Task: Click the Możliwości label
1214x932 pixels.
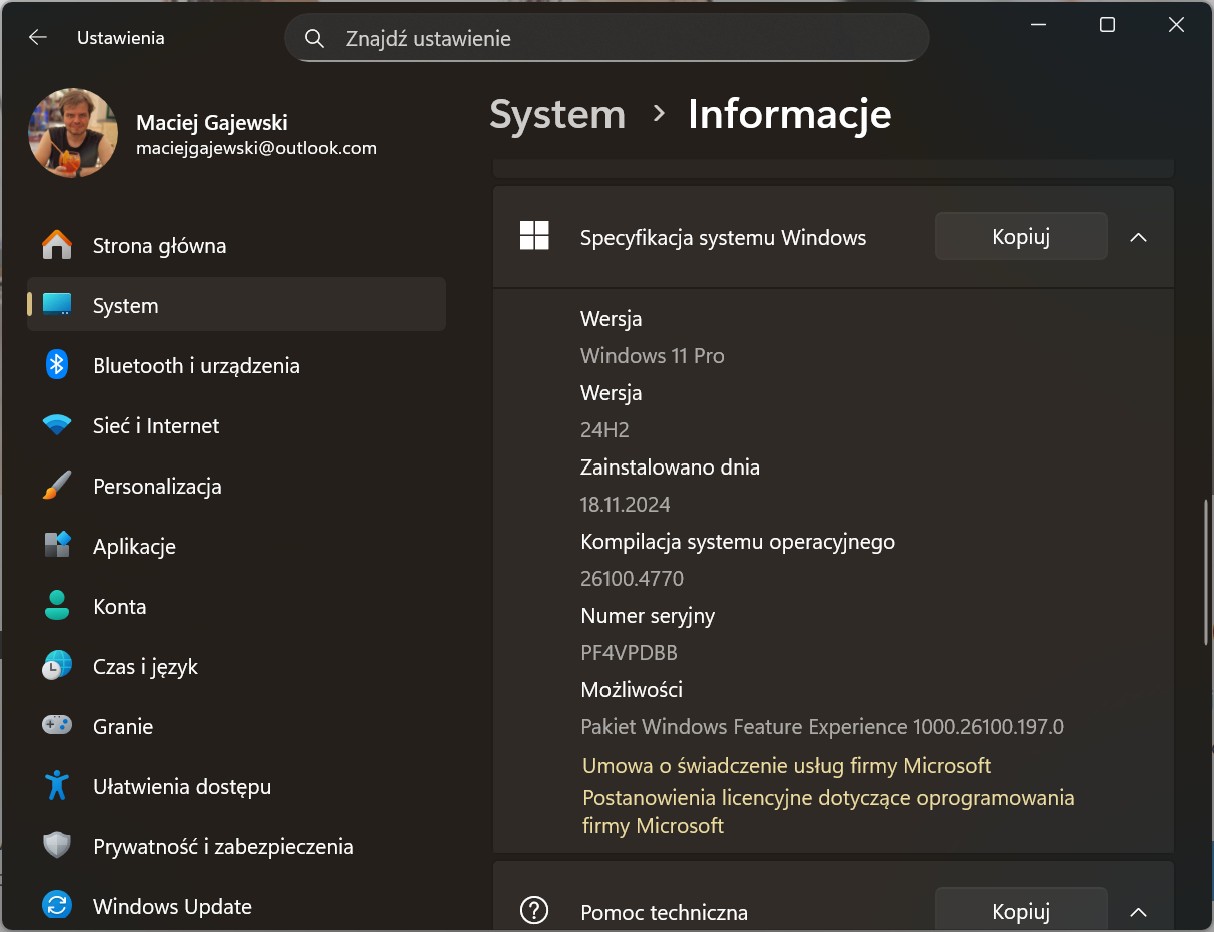Action: (631, 689)
